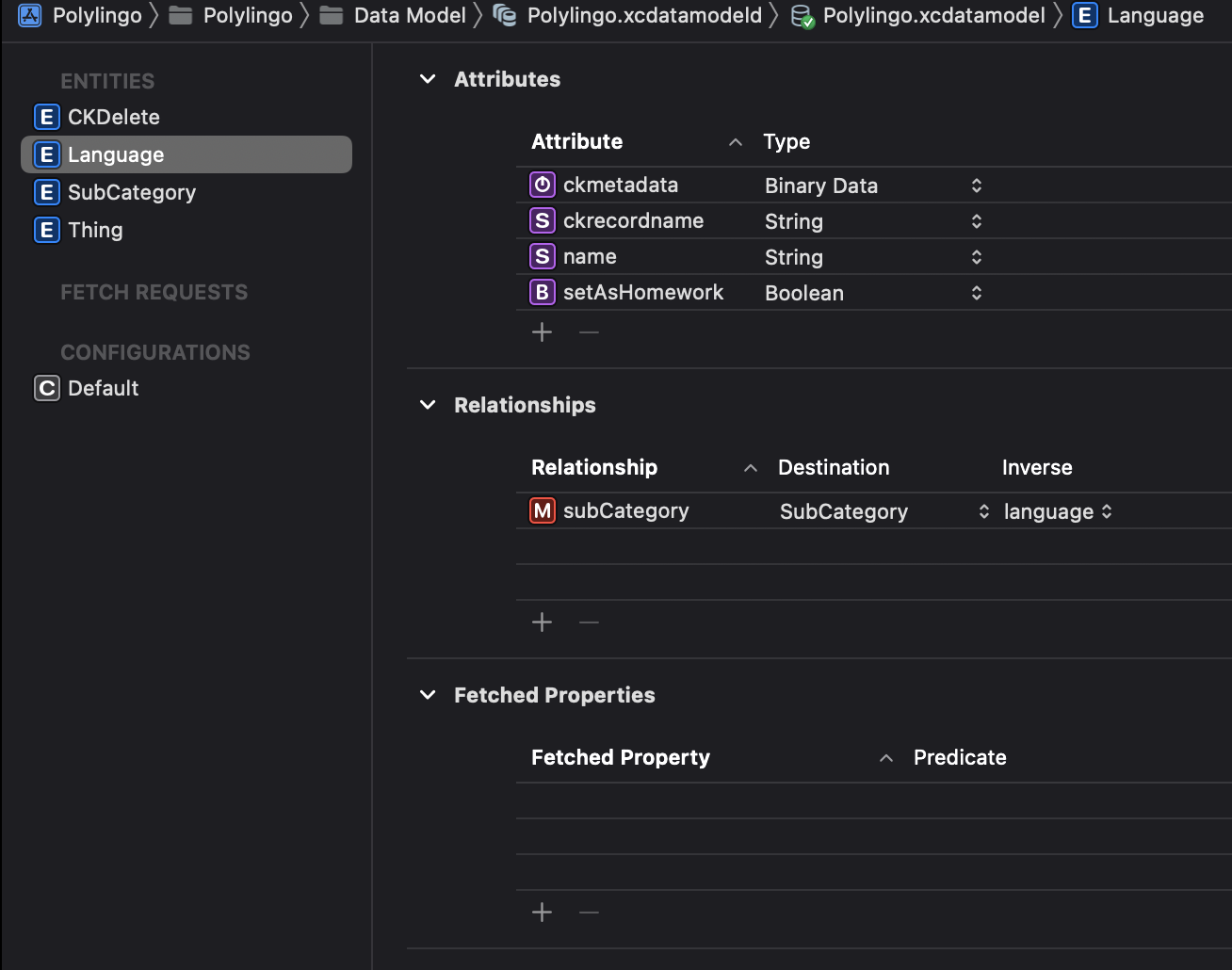Select the subCategory relationship name

626,511
